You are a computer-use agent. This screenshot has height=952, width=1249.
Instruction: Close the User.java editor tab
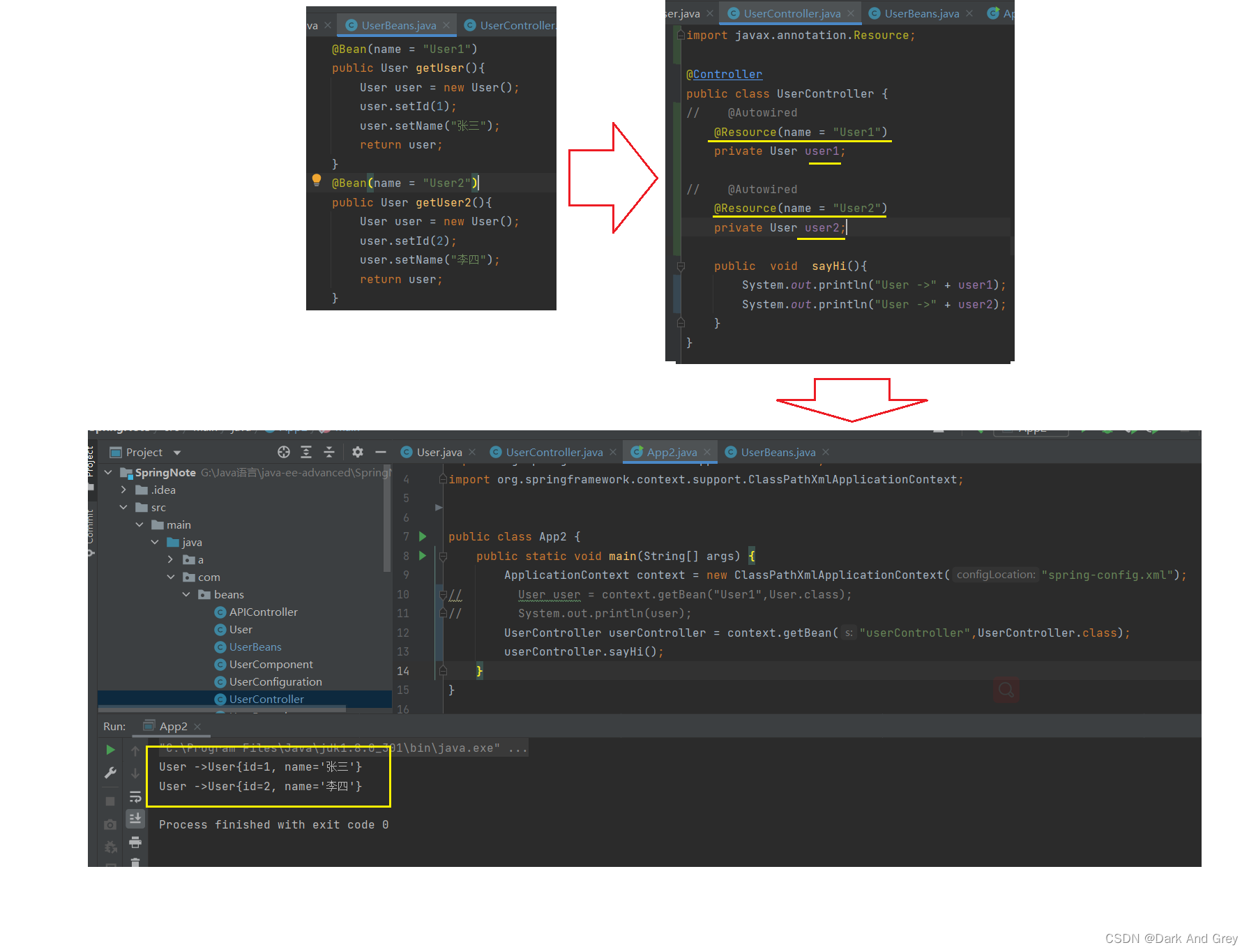coord(473,452)
